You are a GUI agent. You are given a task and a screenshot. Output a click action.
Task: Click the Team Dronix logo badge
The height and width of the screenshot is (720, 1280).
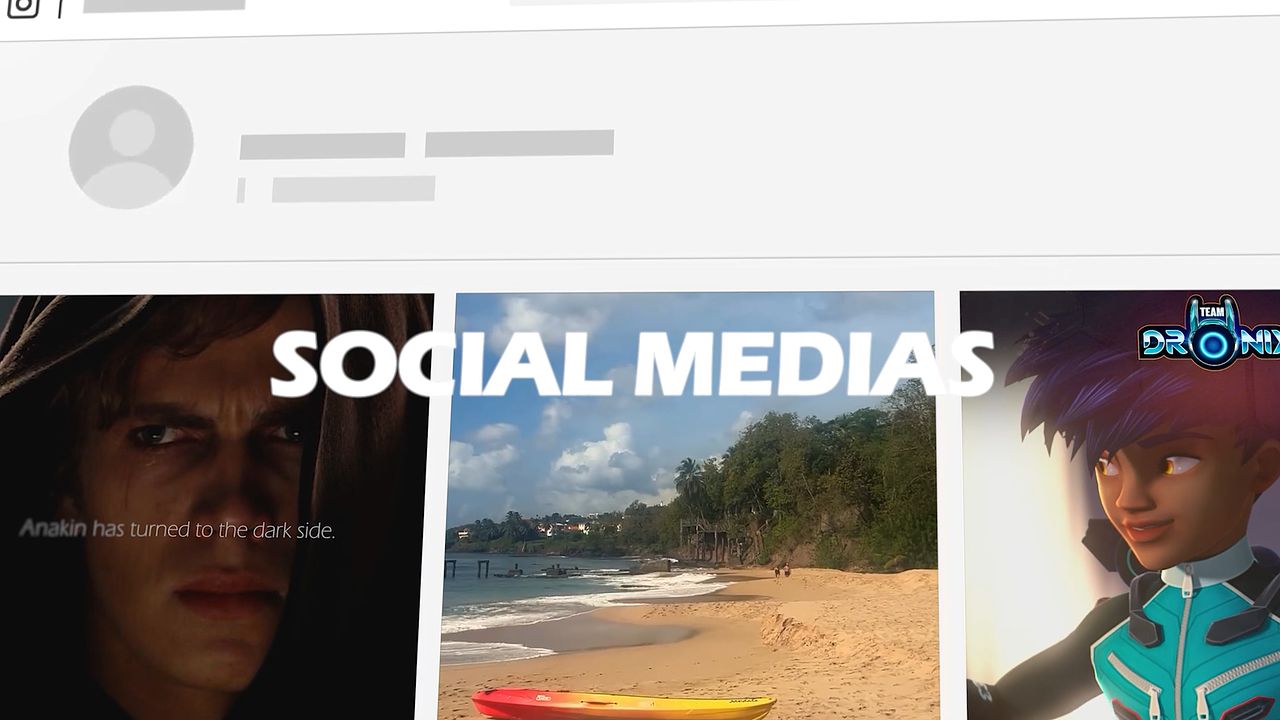[1210, 332]
